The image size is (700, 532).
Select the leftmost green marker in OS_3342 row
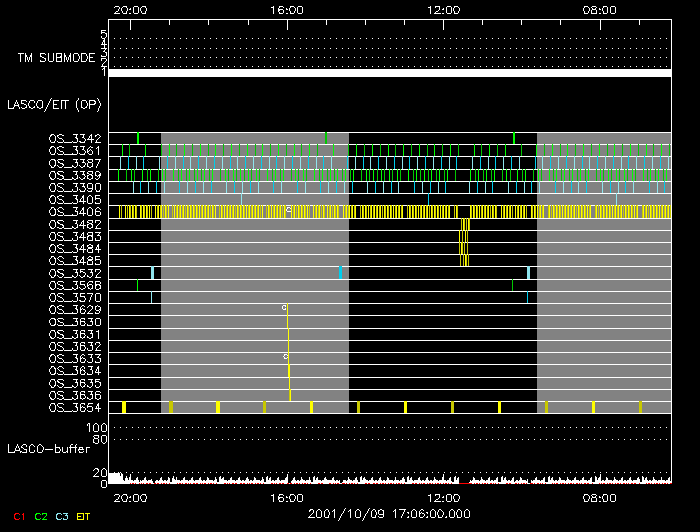click(138, 138)
